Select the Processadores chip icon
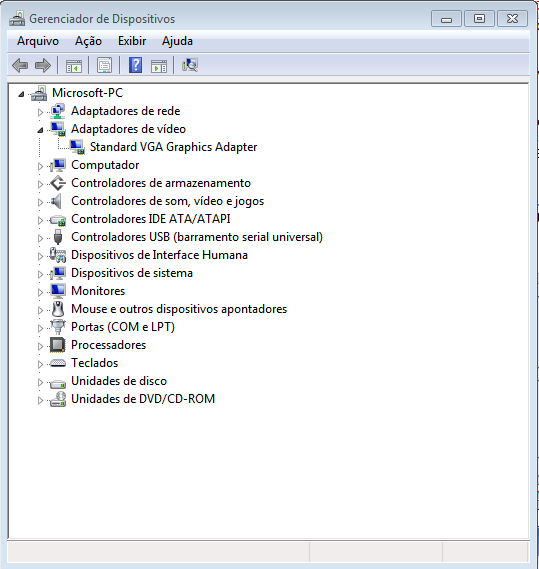Screen dimensions: 539x569 (x=58, y=345)
